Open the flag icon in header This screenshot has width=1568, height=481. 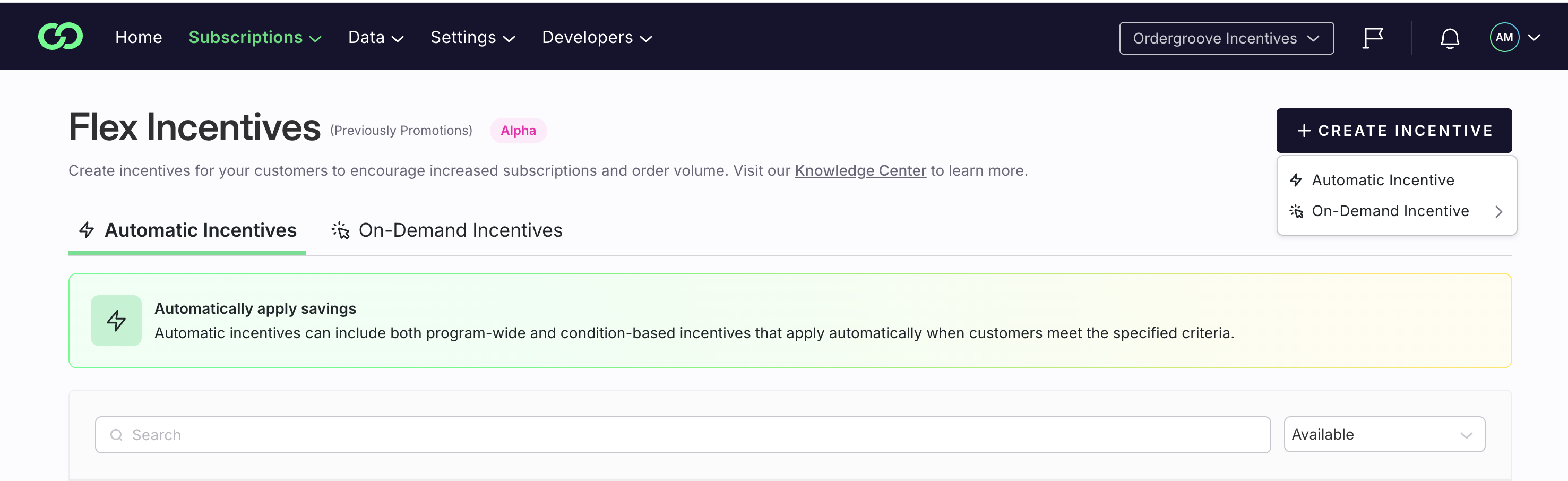tap(1372, 38)
